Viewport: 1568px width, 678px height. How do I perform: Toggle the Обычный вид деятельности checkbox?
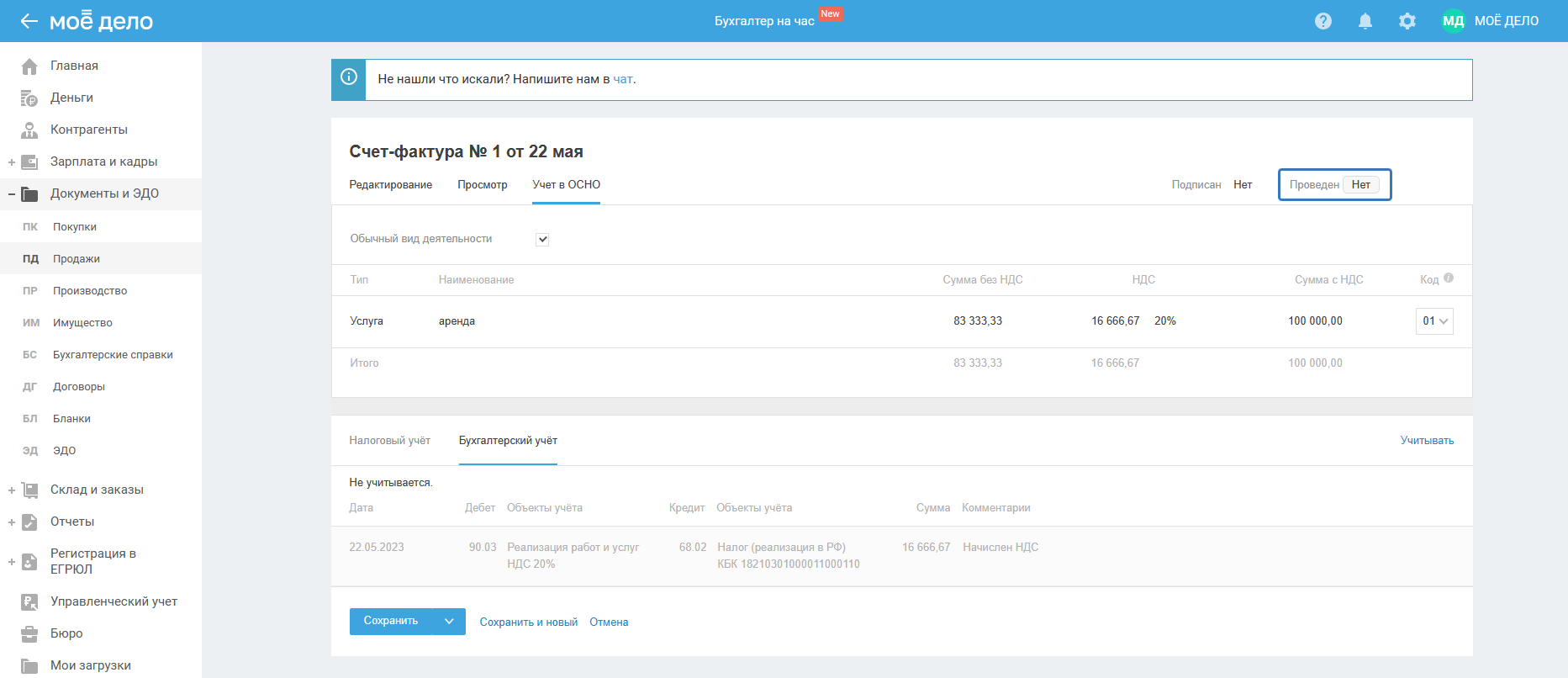pos(543,240)
